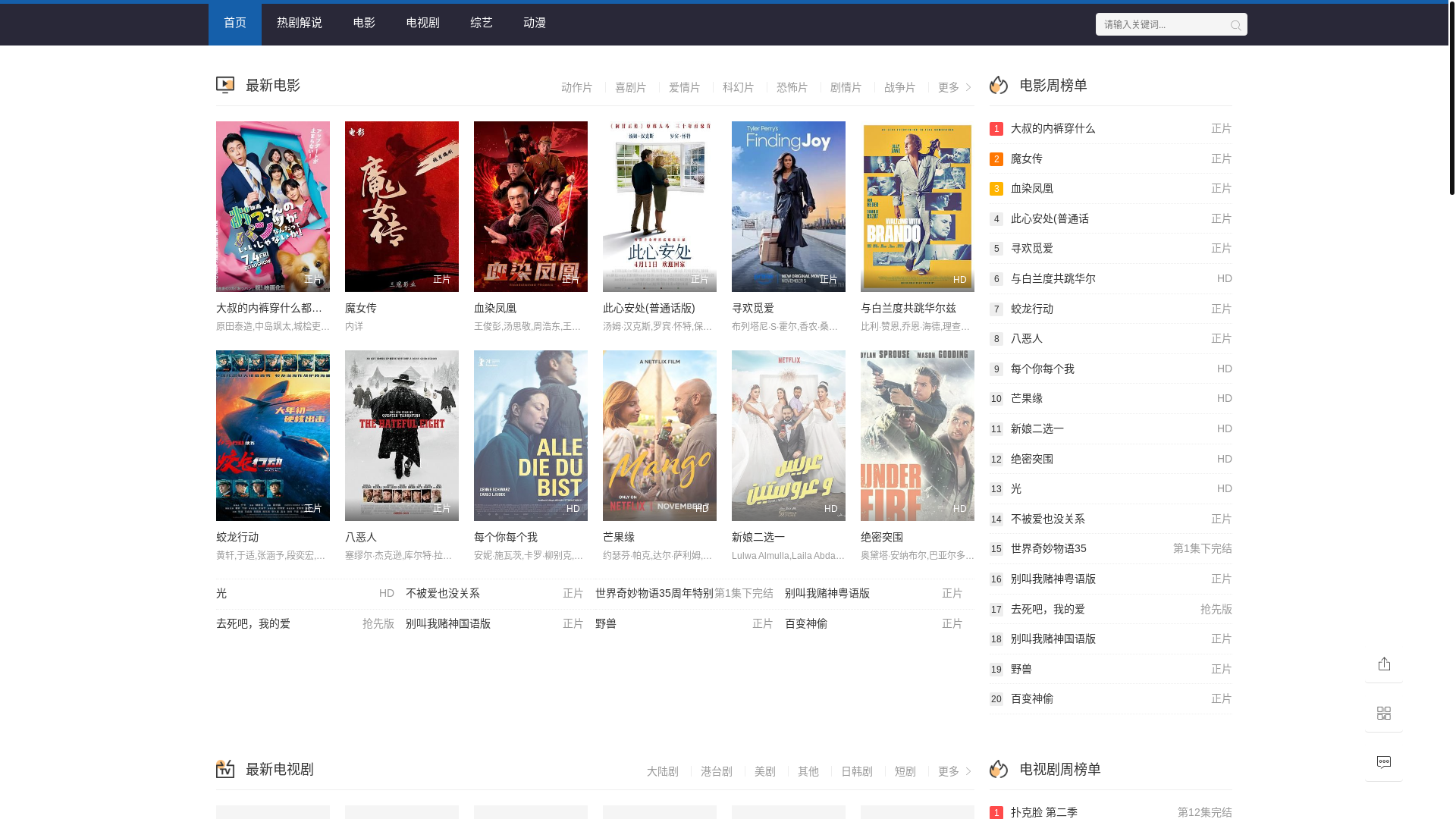Open Waltzing with Brando poster
Image resolution: width=1456 pixels, height=819 pixels.
(x=918, y=206)
